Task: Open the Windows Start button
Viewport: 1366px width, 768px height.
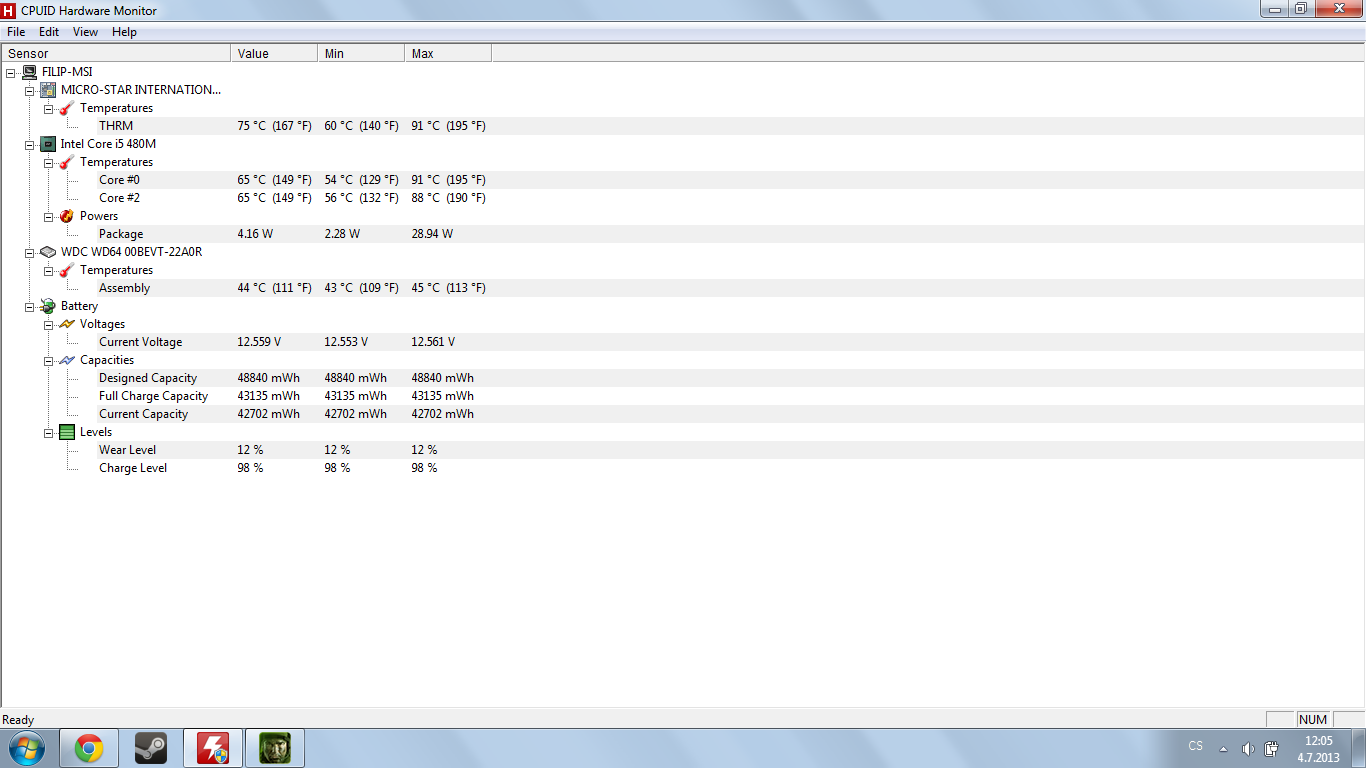Action: point(26,748)
